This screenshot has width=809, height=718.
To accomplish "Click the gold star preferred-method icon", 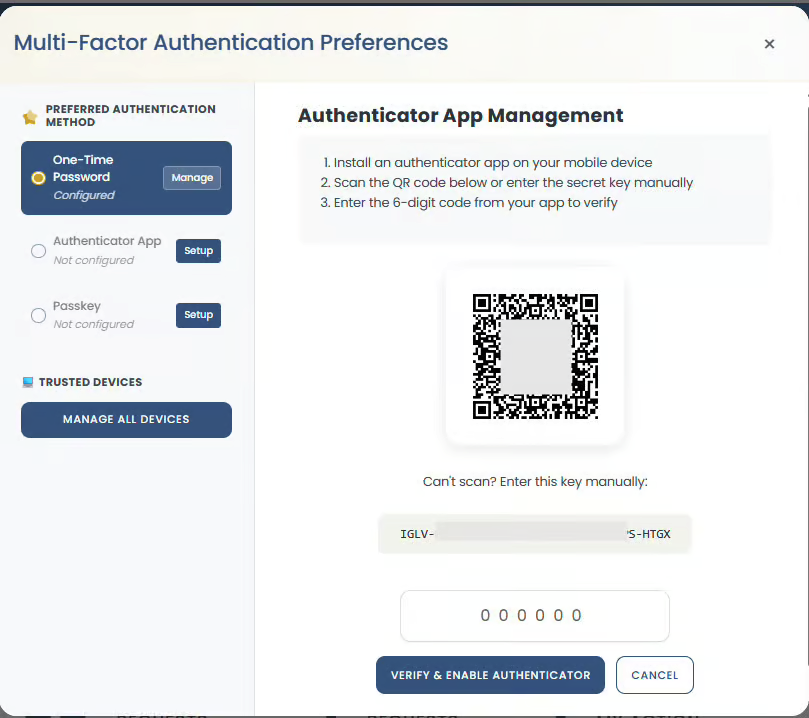I will click(x=30, y=117).
